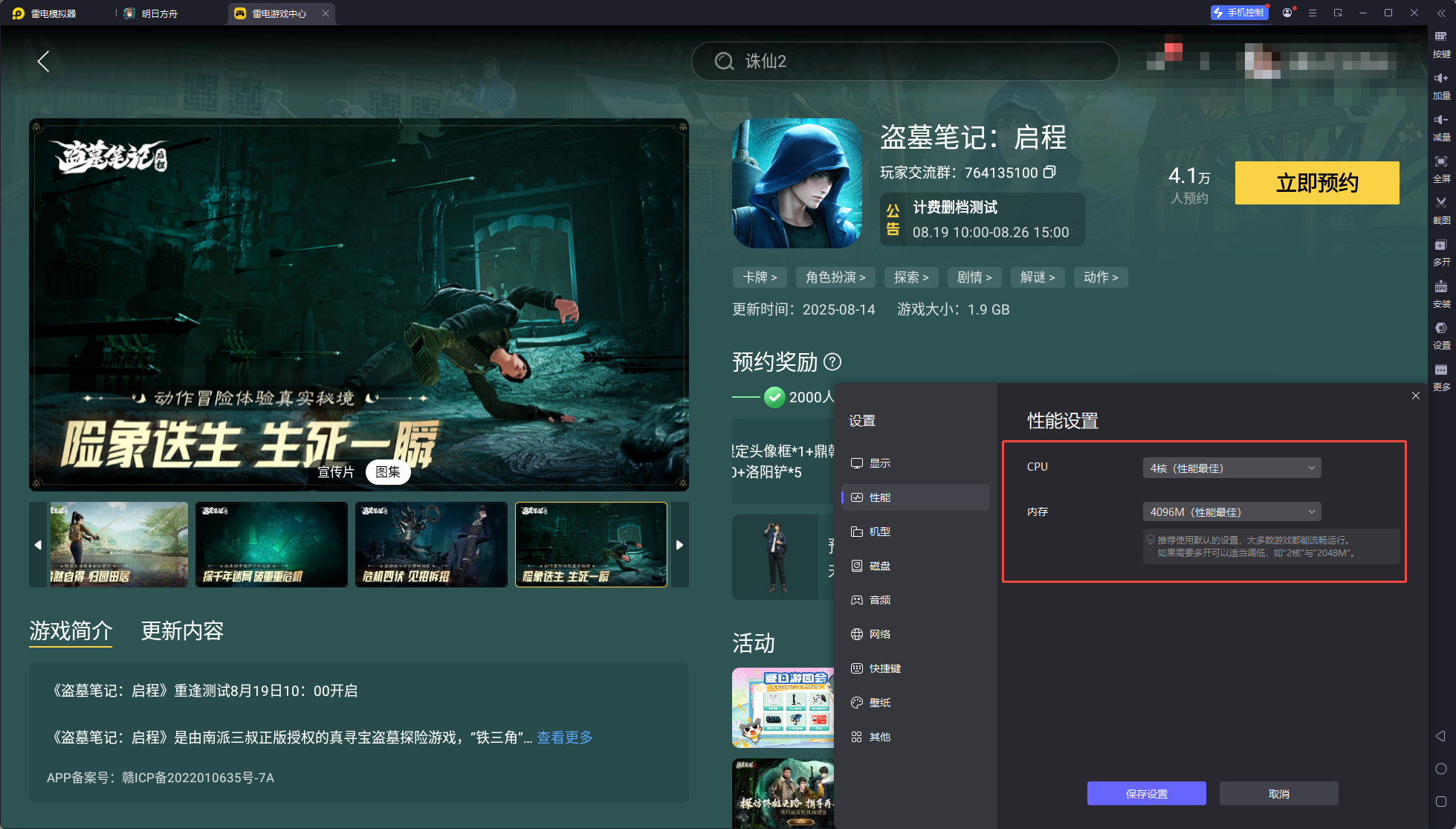Show next screenshot thumbnails arrow
The width and height of the screenshot is (1456, 829).
click(x=679, y=545)
